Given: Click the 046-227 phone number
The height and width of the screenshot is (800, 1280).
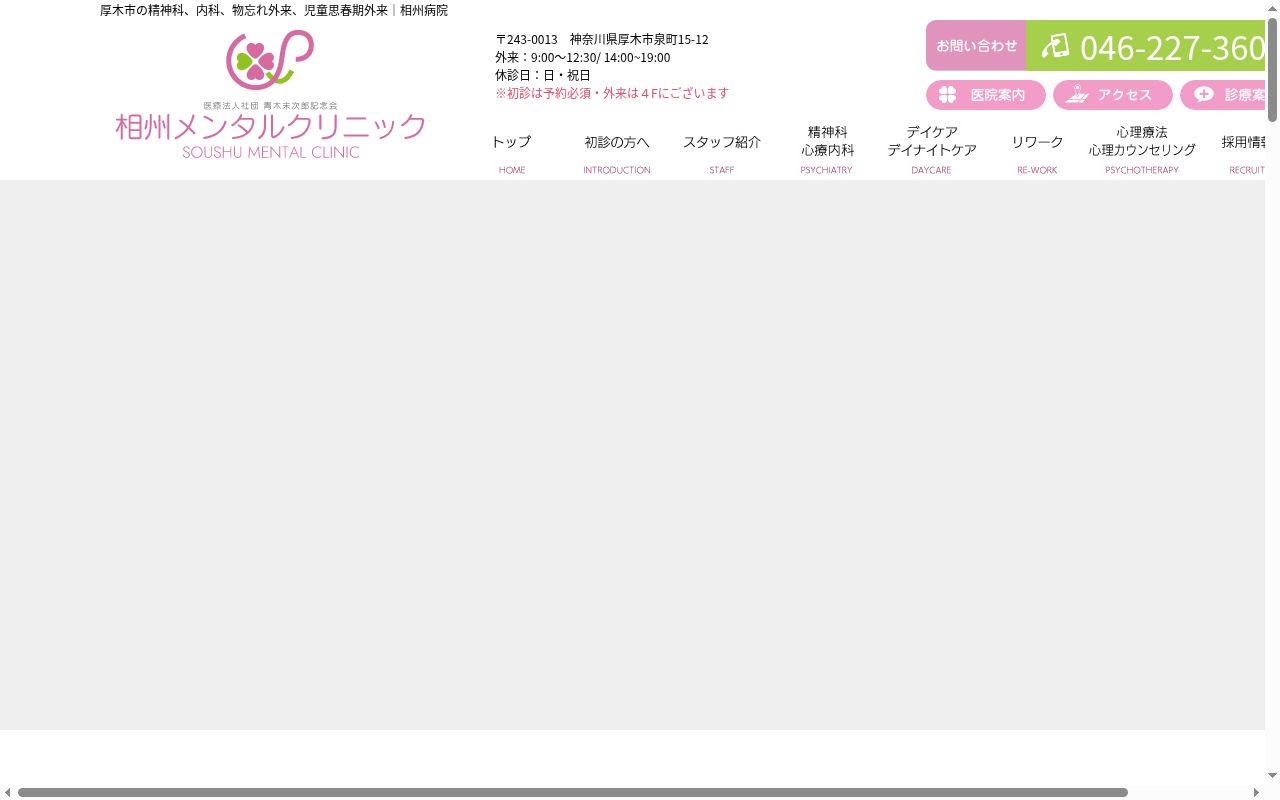Looking at the screenshot, I should point(1172,47).
